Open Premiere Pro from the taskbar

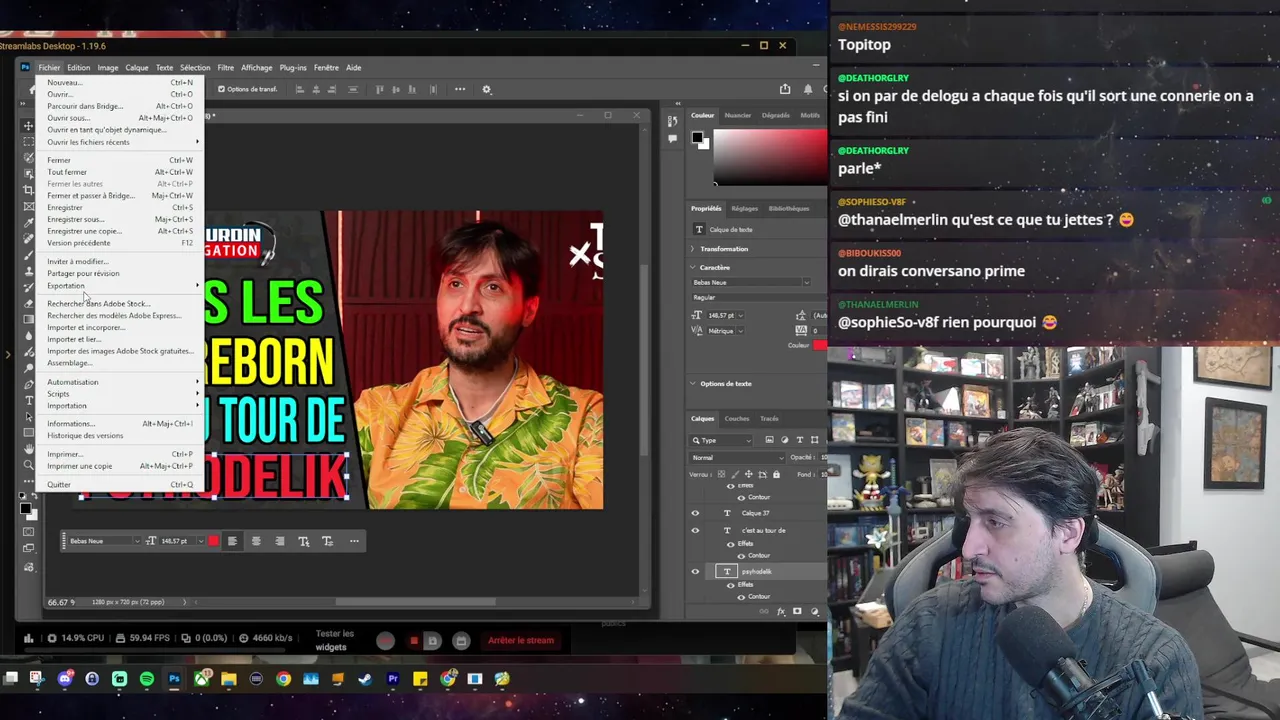click(x=393, y=679)
